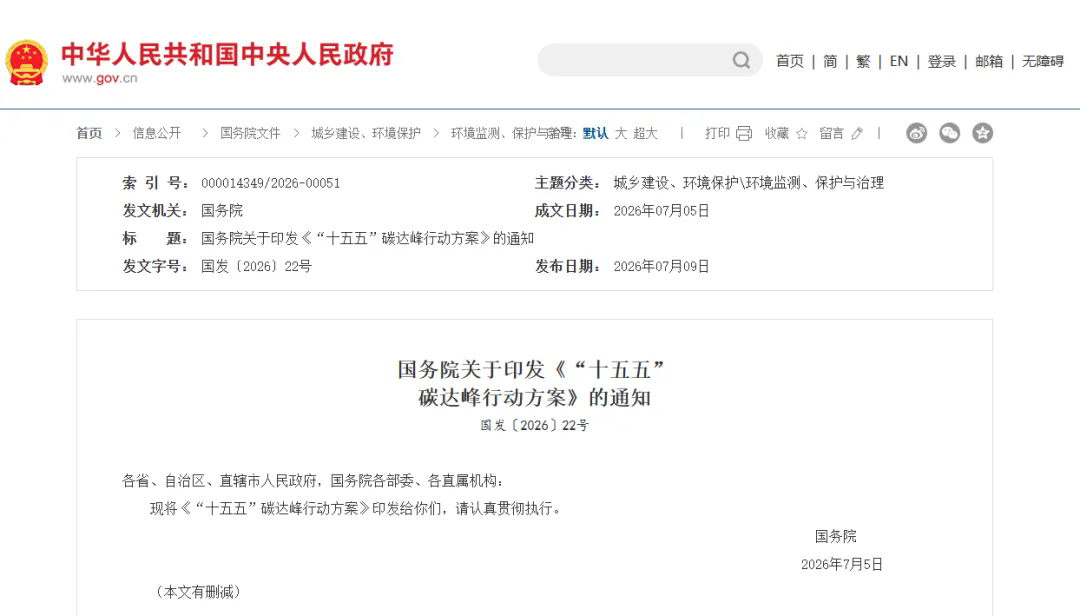Click the search magnifier icon

pyautogui.click(x=741, y=60)
